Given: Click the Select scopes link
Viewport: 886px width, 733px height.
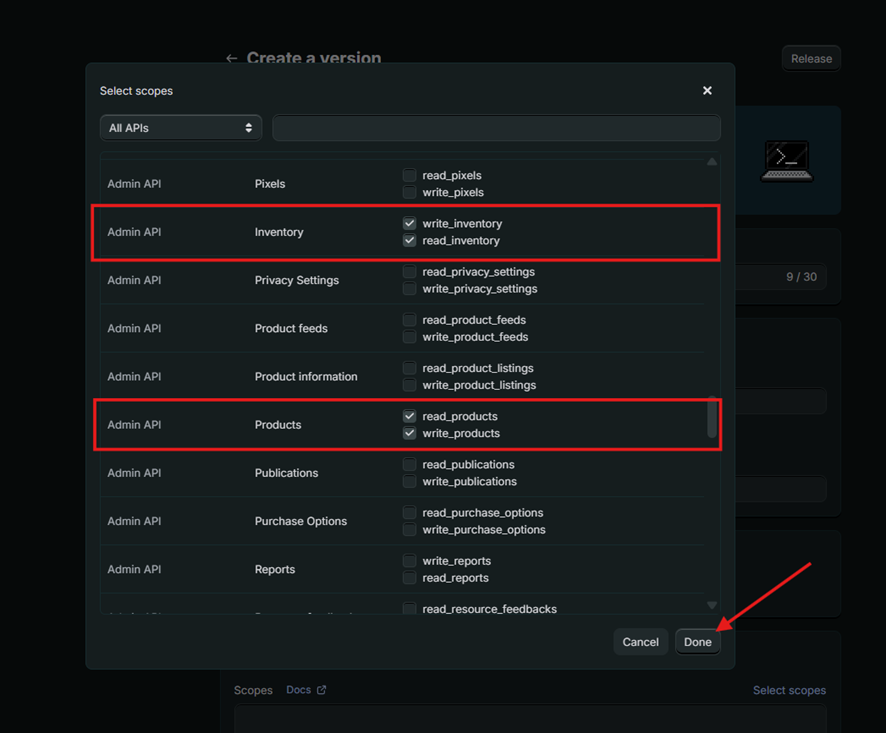Looking at the screenshot, I should (789, 690).
